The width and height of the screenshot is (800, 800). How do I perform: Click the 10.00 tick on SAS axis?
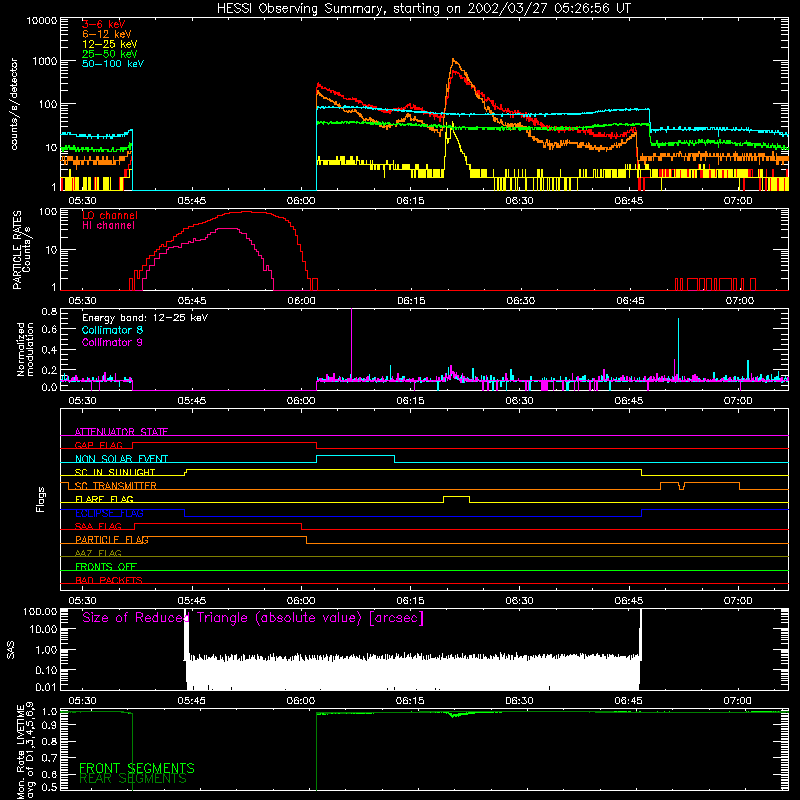43,630
